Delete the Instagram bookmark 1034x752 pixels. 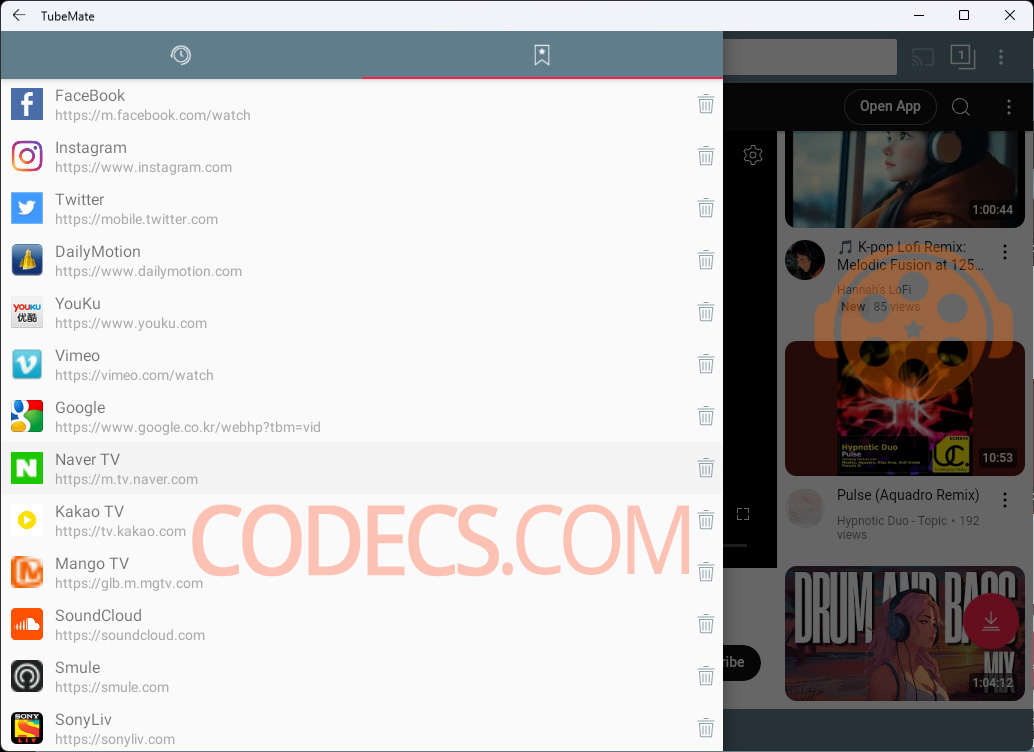[706, 156]
